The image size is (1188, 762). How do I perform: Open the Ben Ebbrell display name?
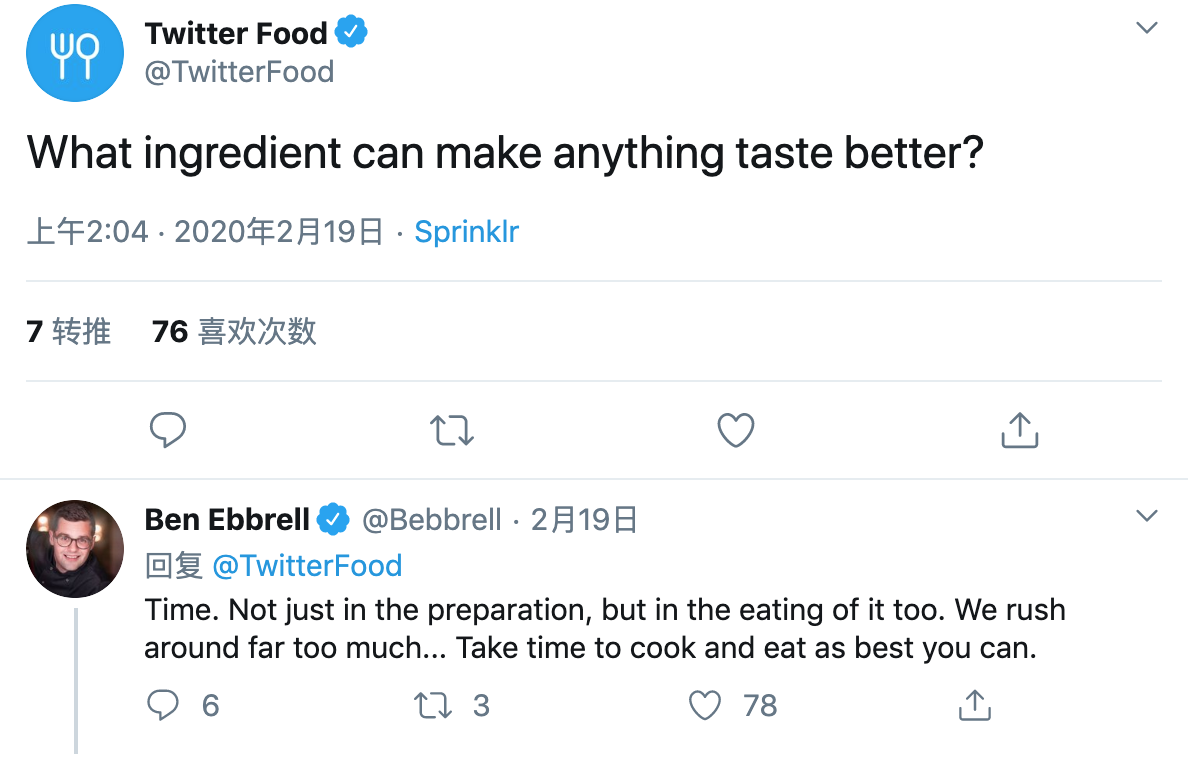[x=227, y=520]
